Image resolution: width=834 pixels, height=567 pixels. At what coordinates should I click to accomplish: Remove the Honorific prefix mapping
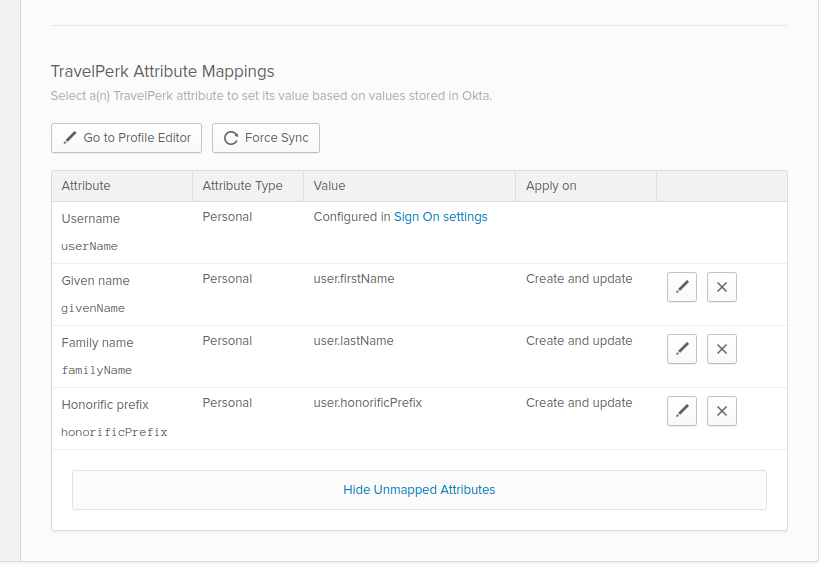[x=722, y=411]
